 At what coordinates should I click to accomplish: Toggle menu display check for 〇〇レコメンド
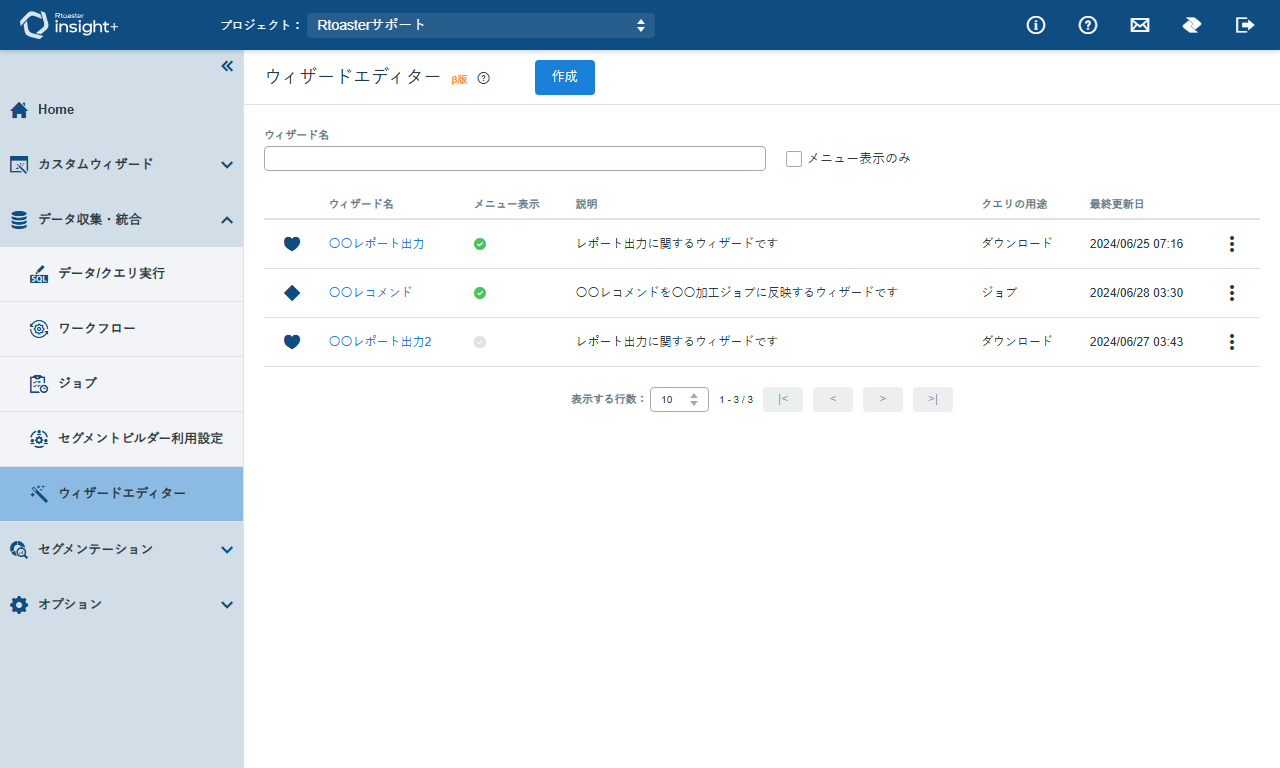pos(480,293)
